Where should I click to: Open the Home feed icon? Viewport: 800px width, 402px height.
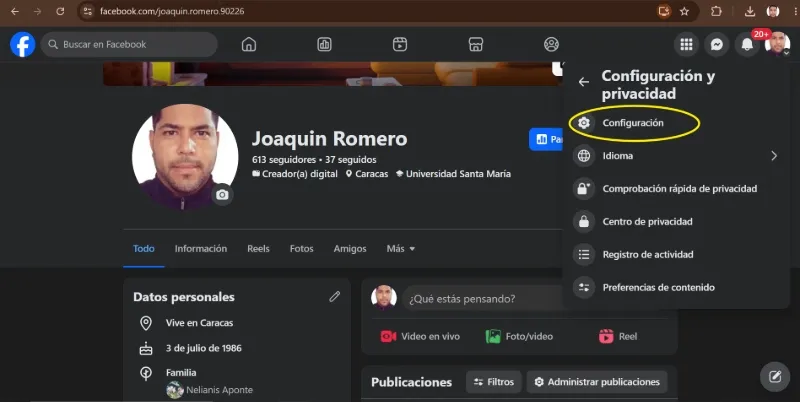pos(248,44)
